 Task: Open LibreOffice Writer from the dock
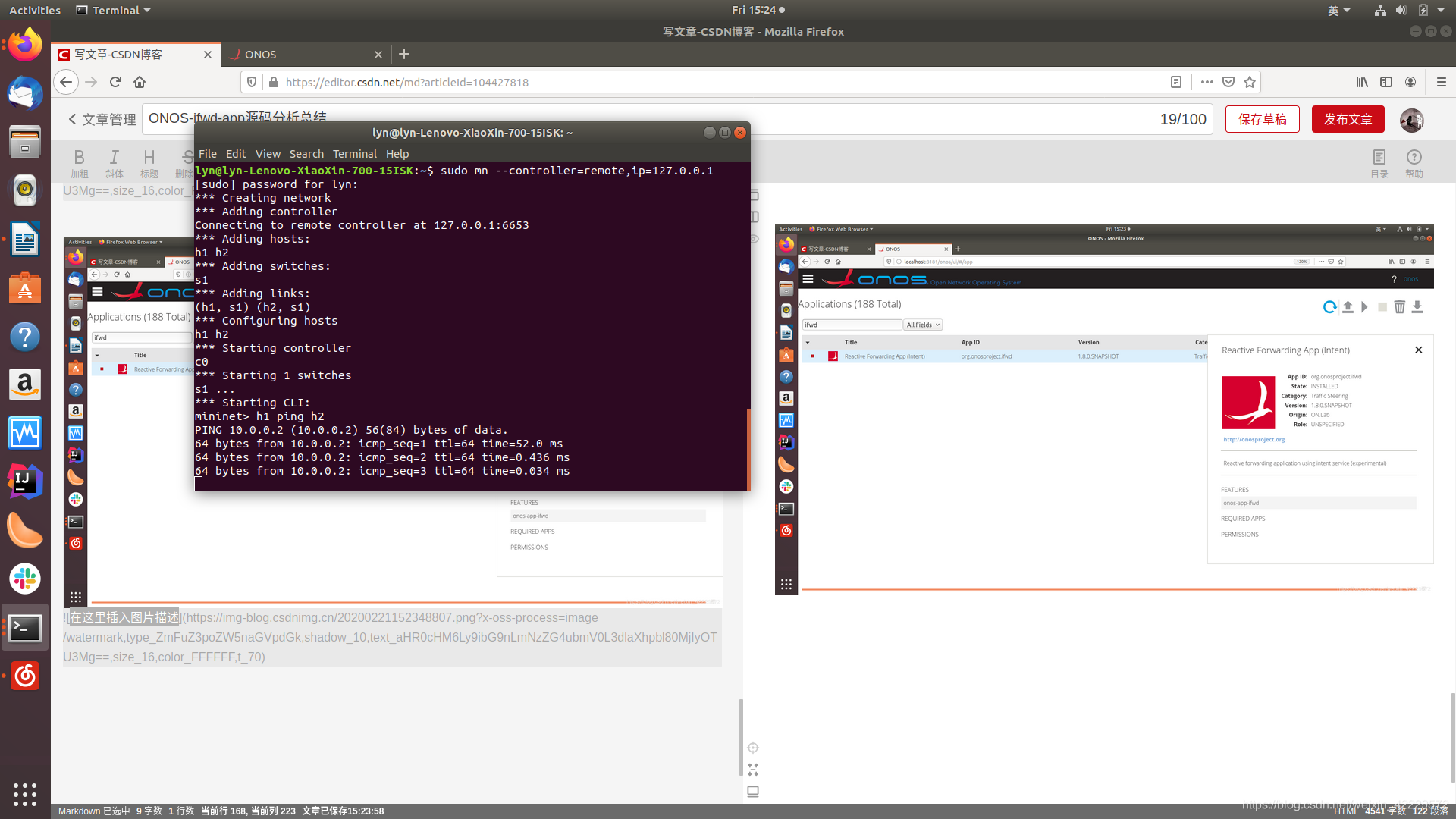(x=25, y=239)
